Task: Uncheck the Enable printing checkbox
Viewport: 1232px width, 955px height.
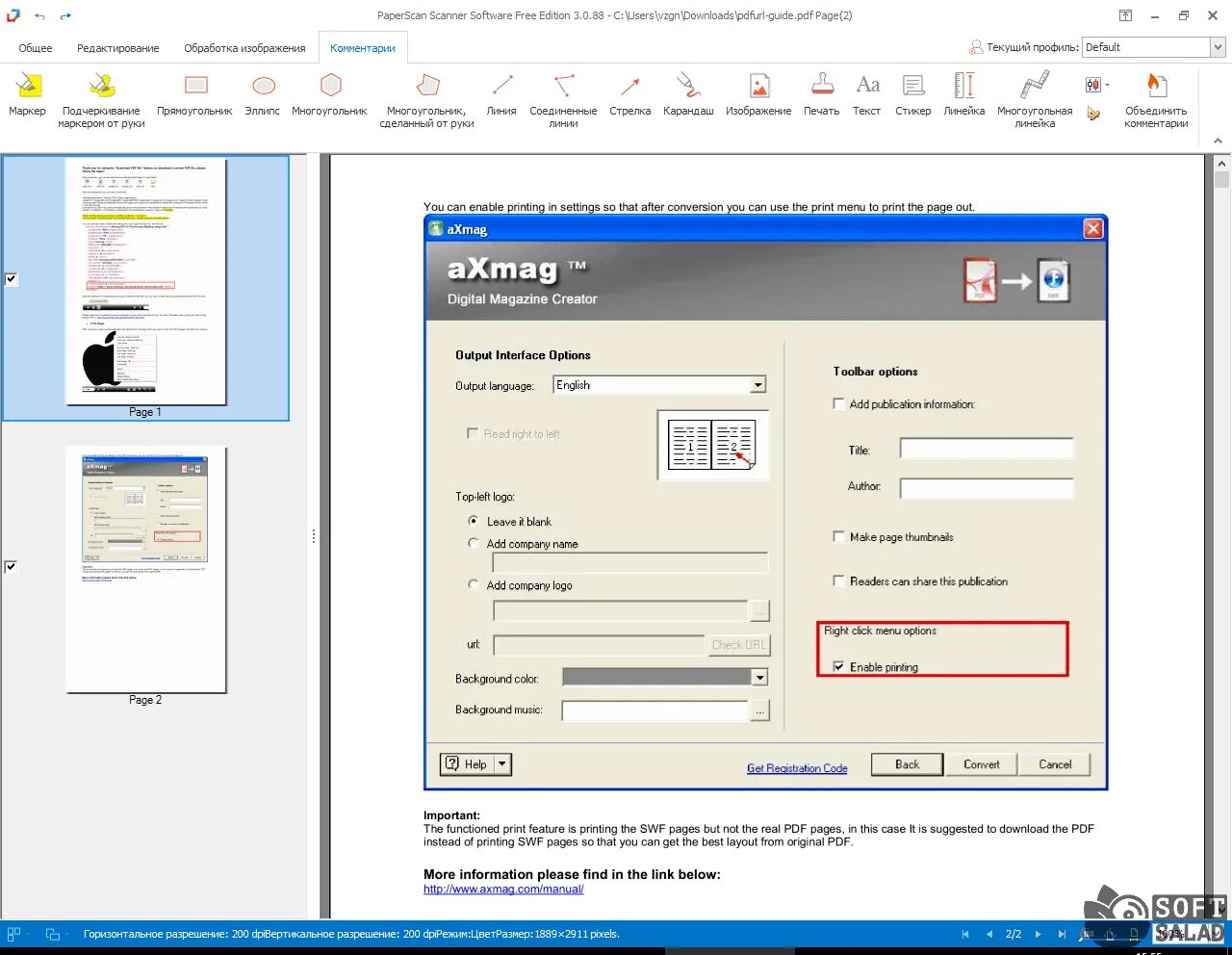Action: tap(838, 666)
